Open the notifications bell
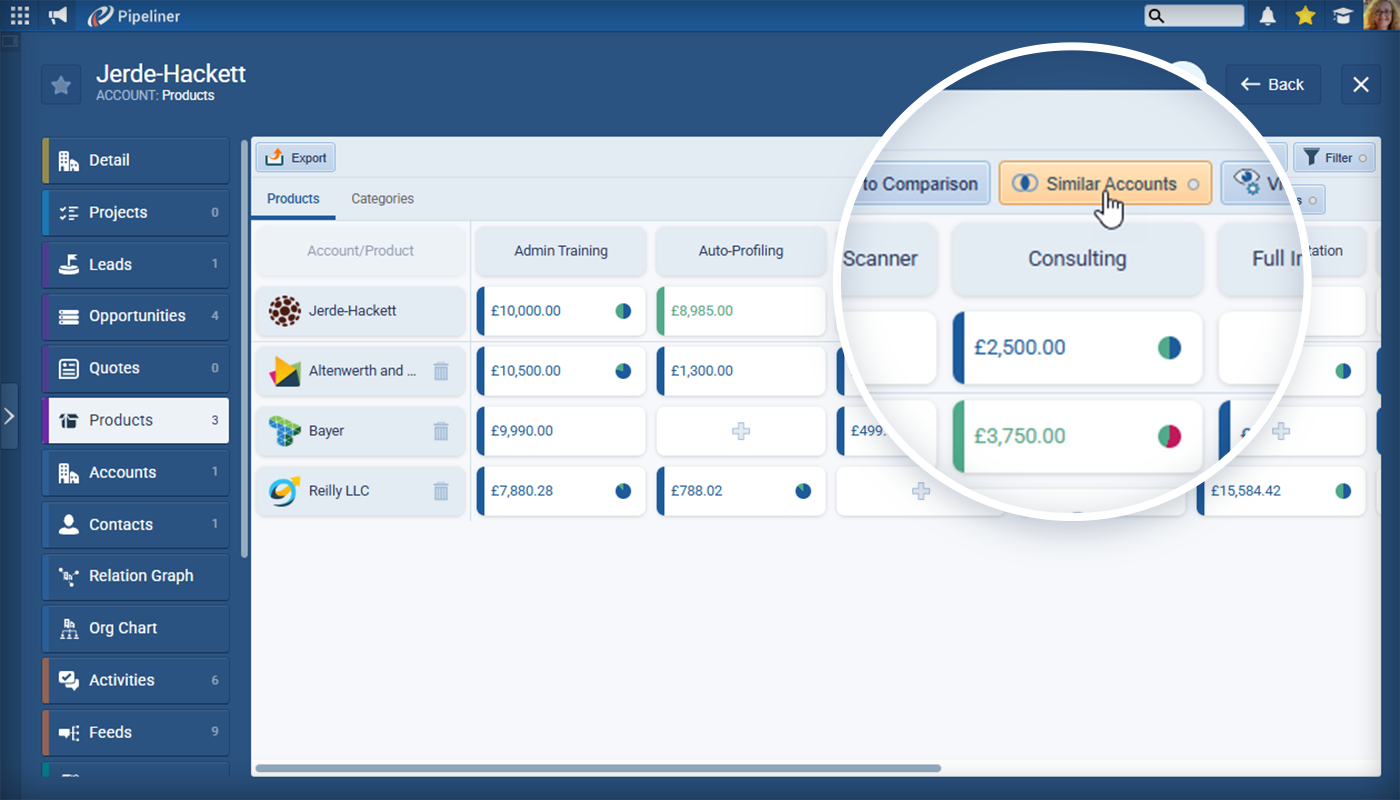The width and height of the screenshot is (1400, 800). tap(1268, 15)
